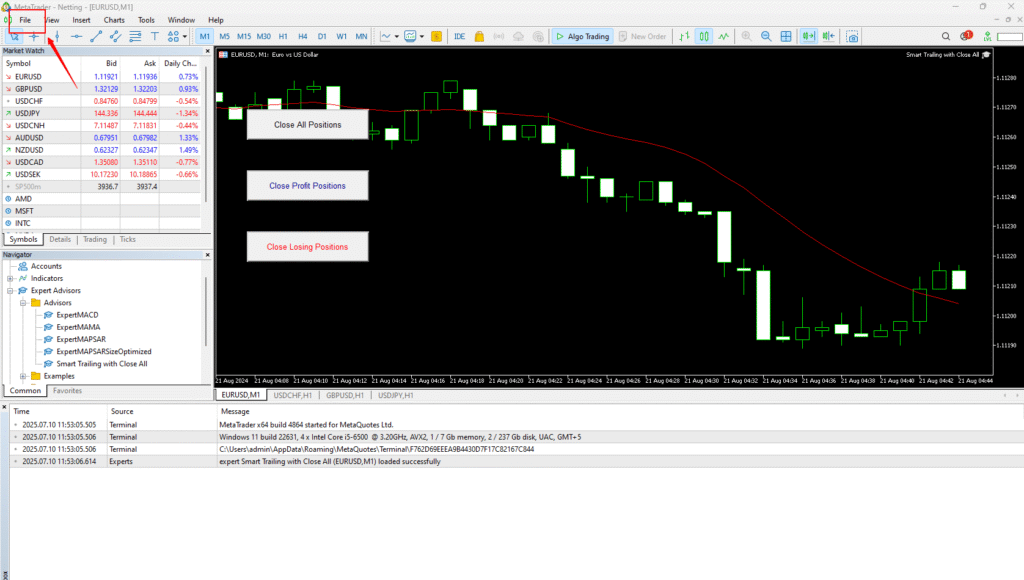Select ExpertMACD in the Navigator

[x=77, y=315]
